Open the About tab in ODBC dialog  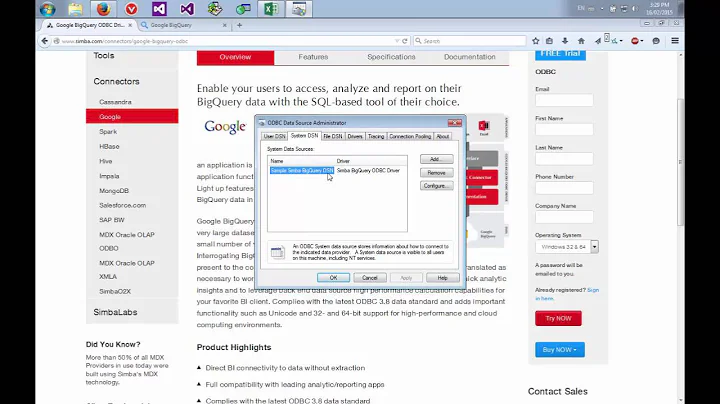[x=443, y=136]
